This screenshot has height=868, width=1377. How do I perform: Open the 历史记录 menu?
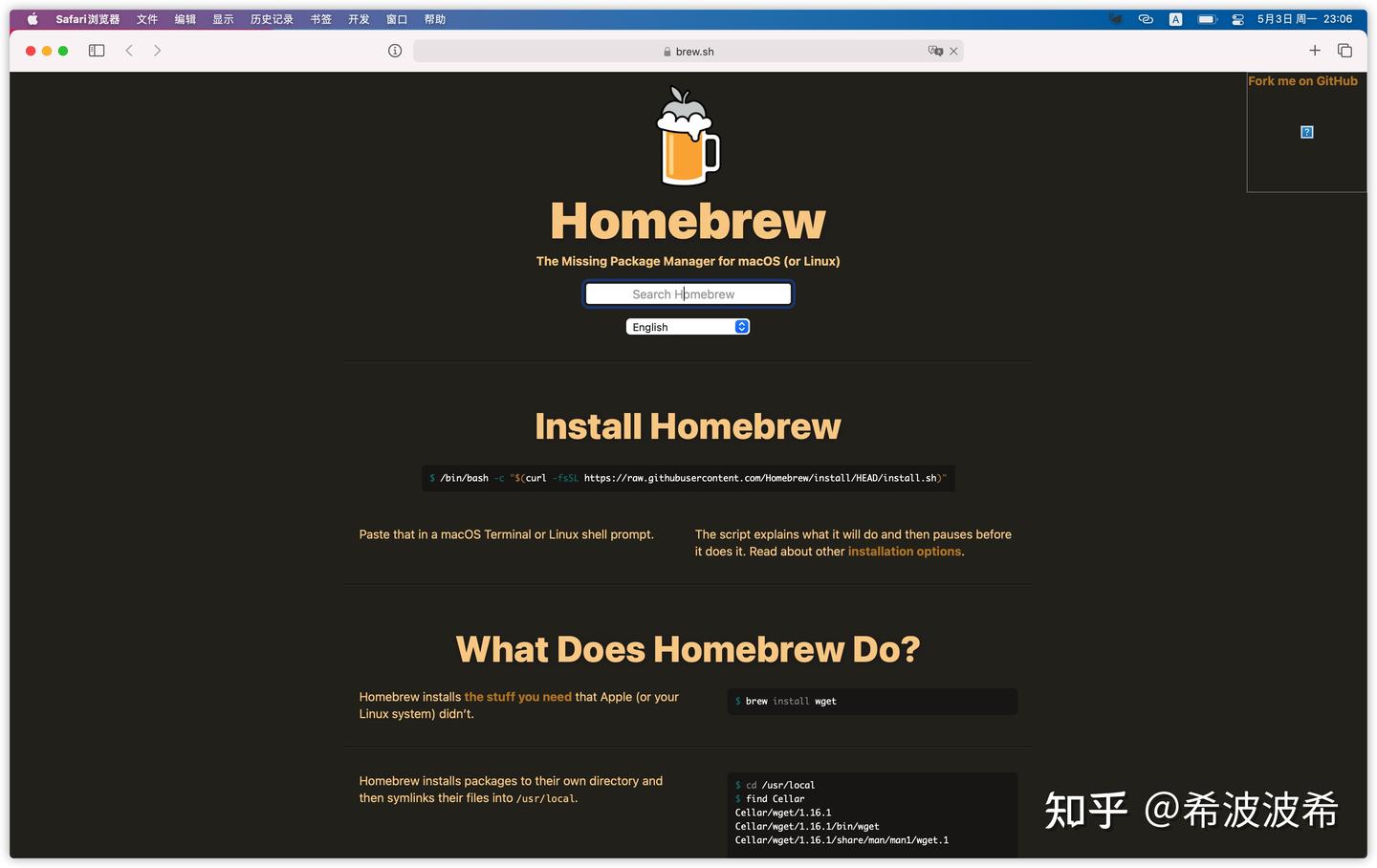click(x=271, y=18)
